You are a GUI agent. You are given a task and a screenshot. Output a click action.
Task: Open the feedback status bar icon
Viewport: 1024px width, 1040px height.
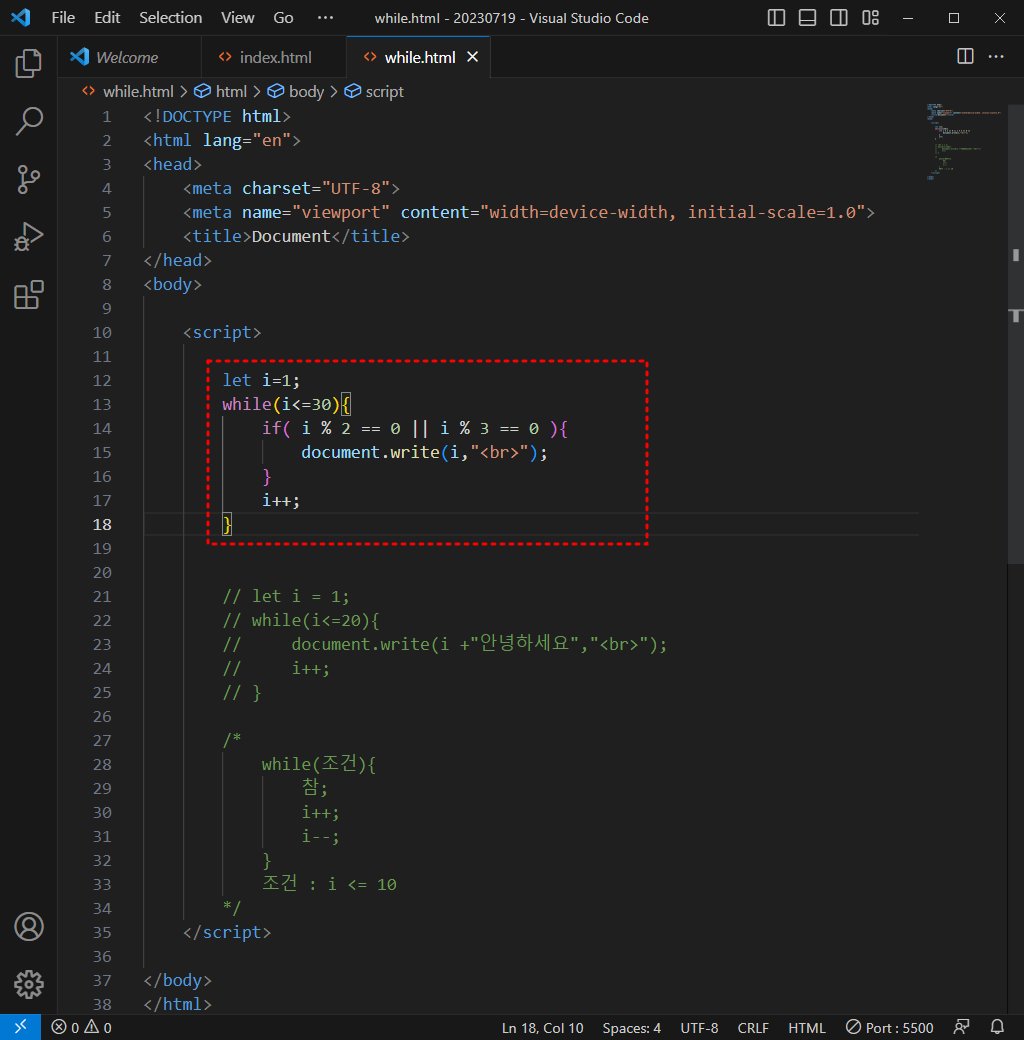[961, 1027]
